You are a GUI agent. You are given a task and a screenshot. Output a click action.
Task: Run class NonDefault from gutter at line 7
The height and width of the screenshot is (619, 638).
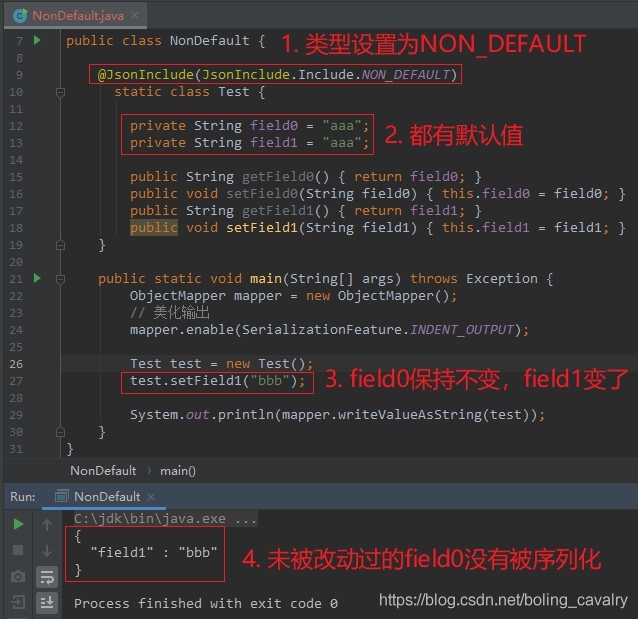(37, 40)
